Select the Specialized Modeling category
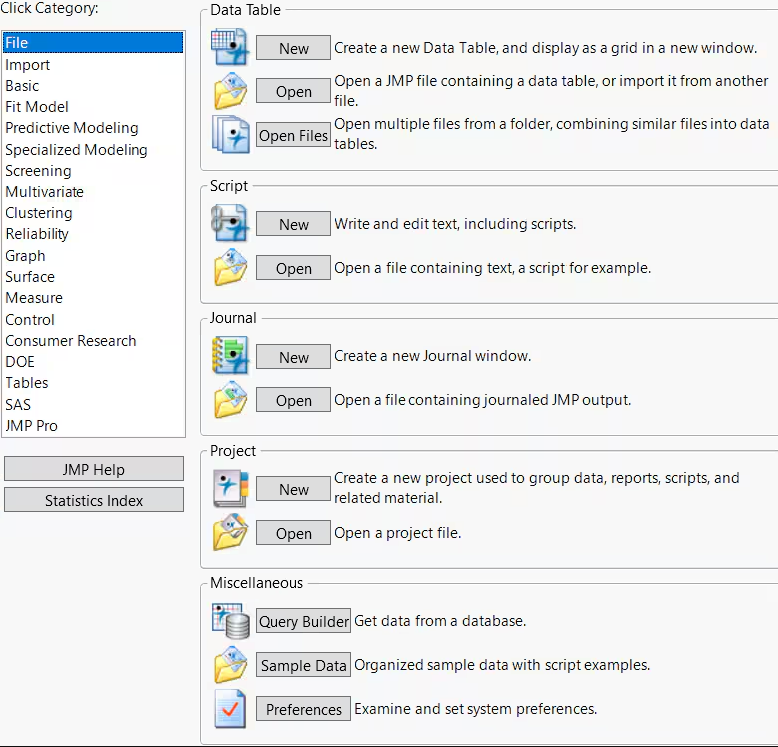Viewport: 778px width, 747px height. click(x=93, y=150)
